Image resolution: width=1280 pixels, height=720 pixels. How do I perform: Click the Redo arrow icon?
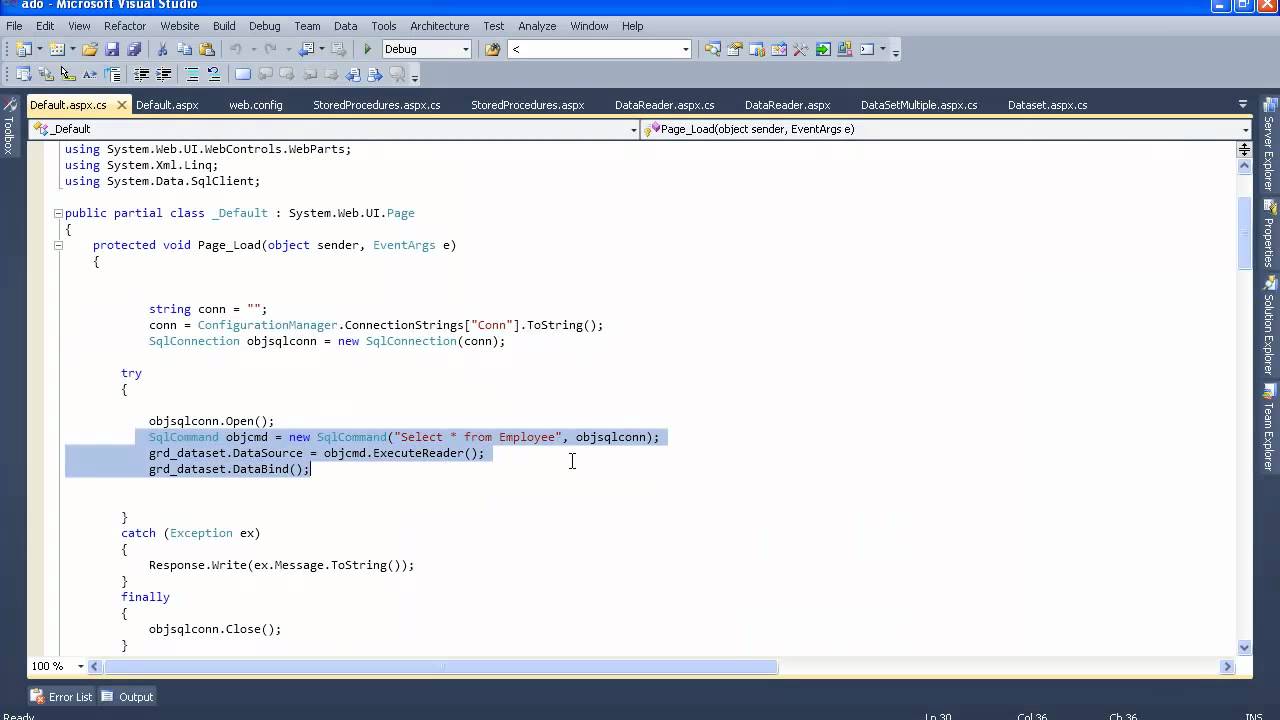[270, 49]
